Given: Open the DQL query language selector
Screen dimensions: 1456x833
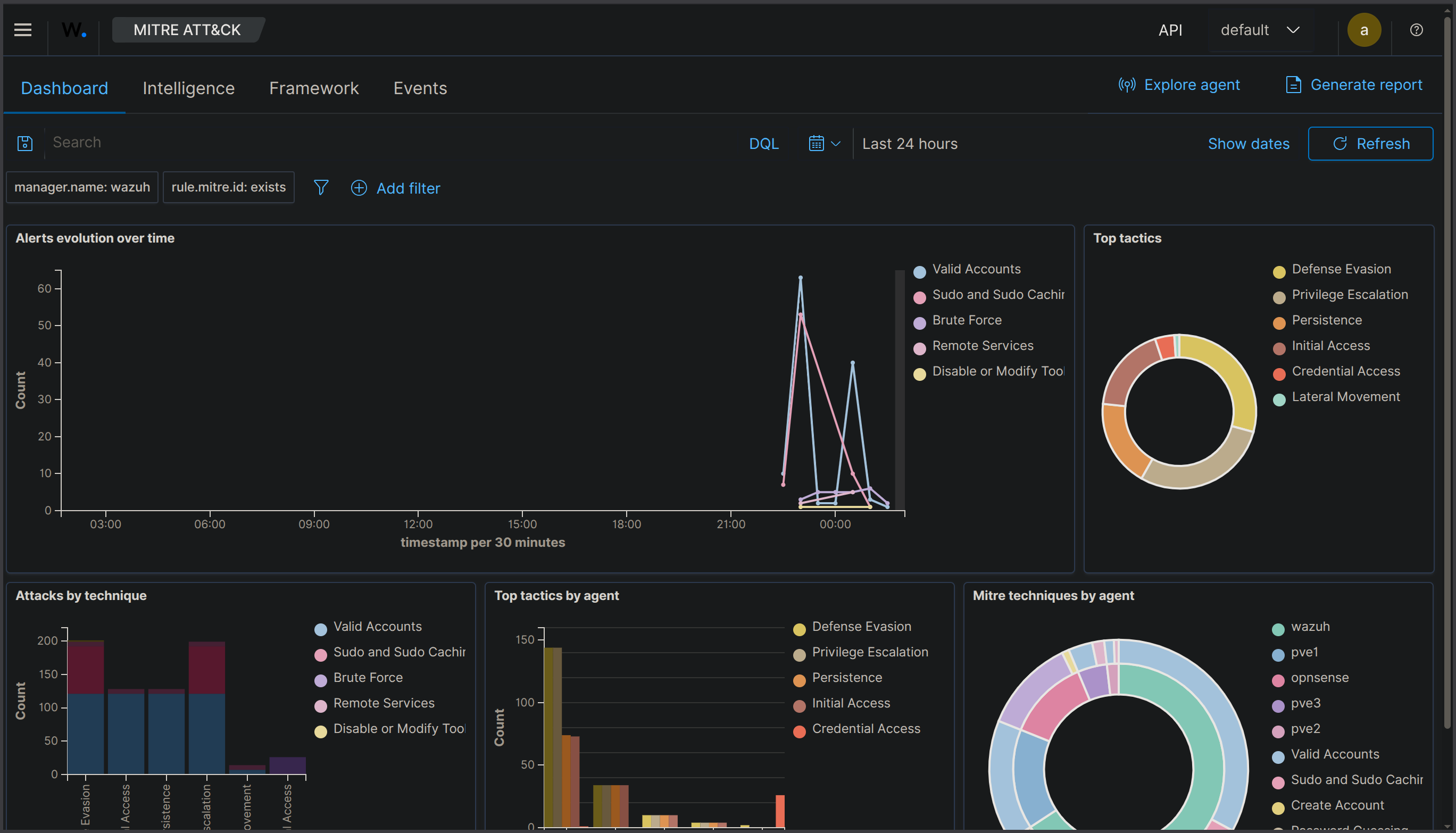Looking at the screenshot, I should (764, 143).
